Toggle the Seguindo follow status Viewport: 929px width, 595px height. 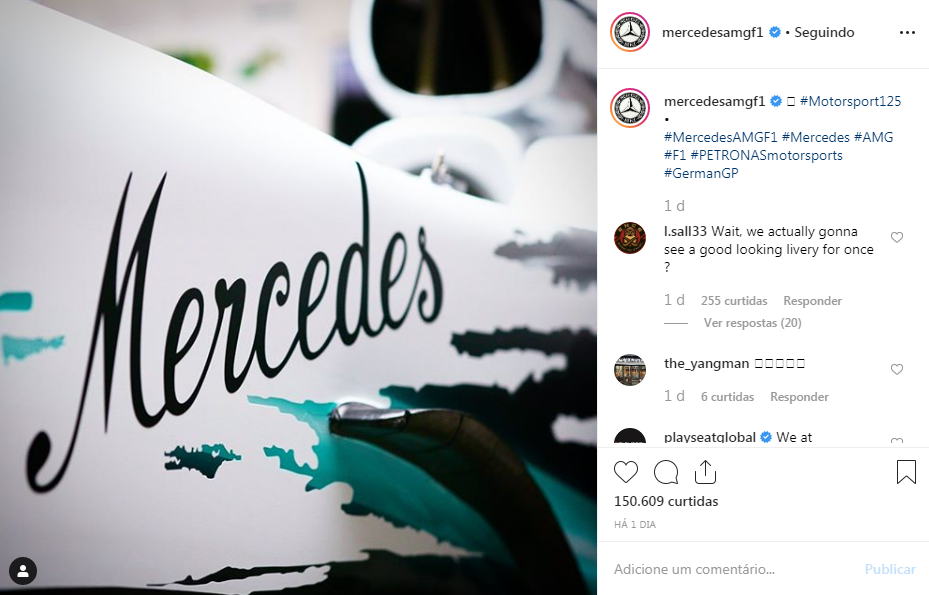(x=824, y=33)
